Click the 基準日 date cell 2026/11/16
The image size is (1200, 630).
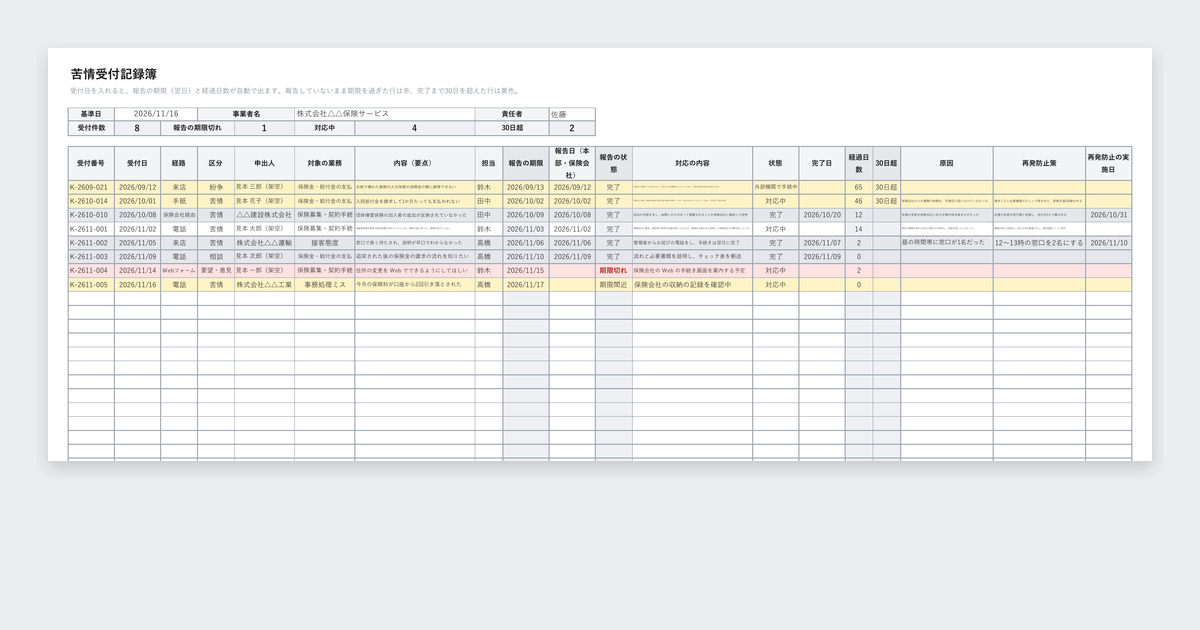[156, 114]
